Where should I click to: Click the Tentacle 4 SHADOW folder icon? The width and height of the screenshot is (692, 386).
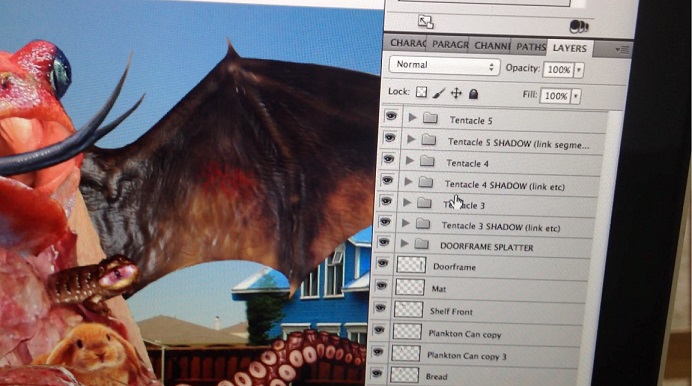point(425,182)
